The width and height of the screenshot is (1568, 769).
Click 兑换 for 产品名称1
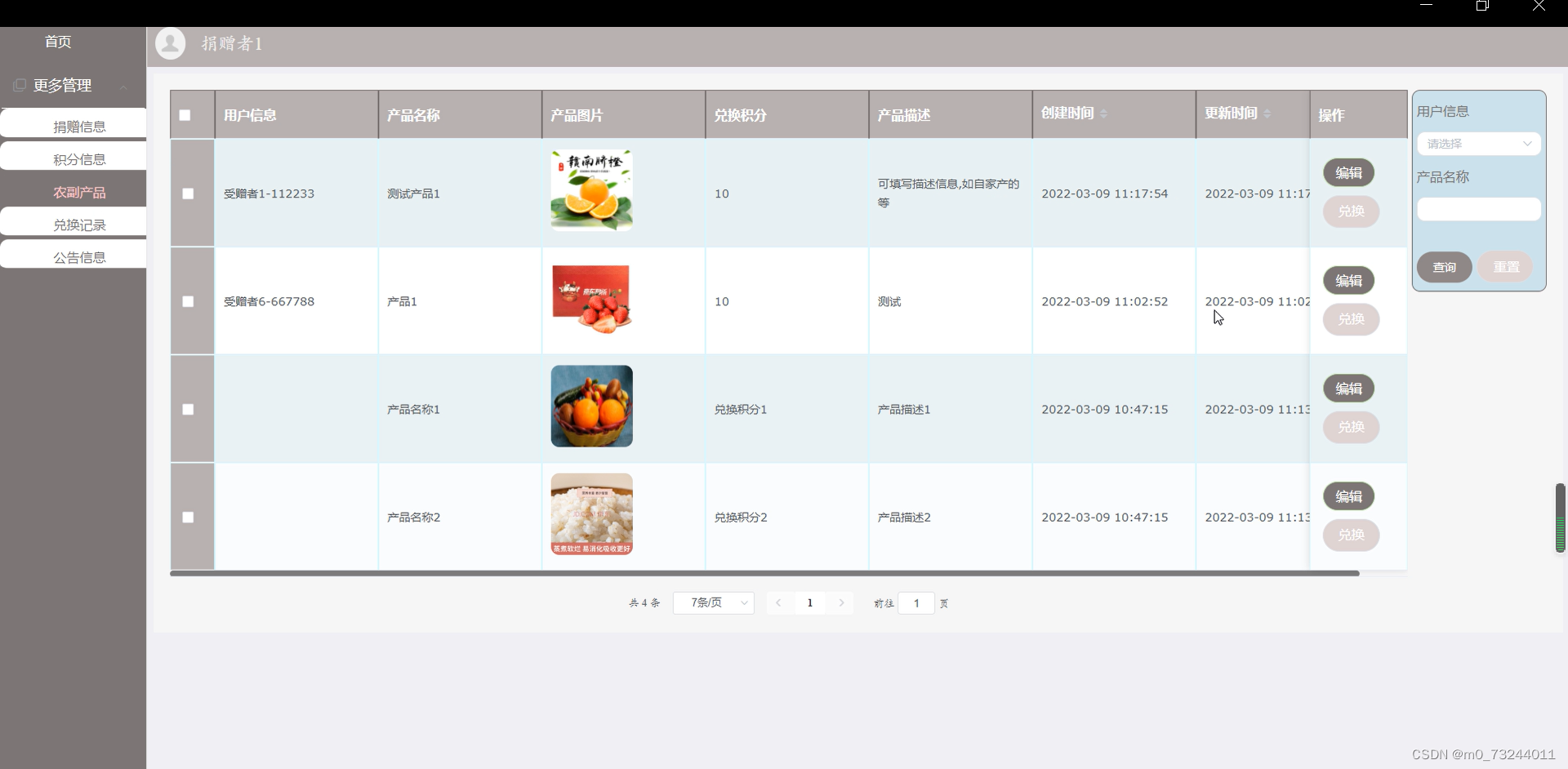pos(1351,427)
